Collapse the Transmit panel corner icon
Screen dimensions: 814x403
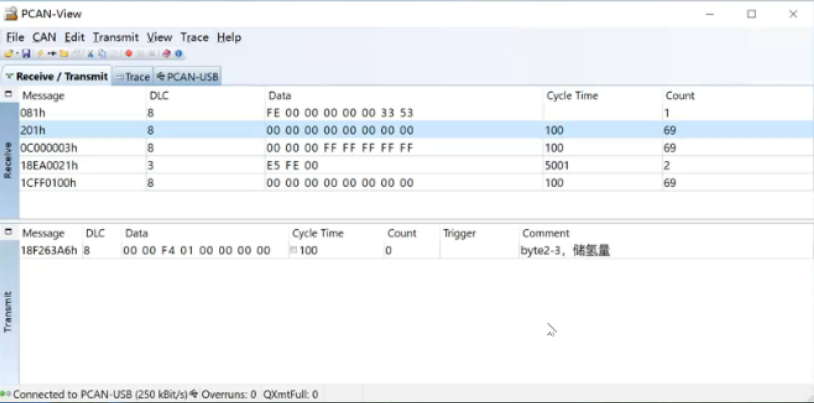tap(8, 232)
